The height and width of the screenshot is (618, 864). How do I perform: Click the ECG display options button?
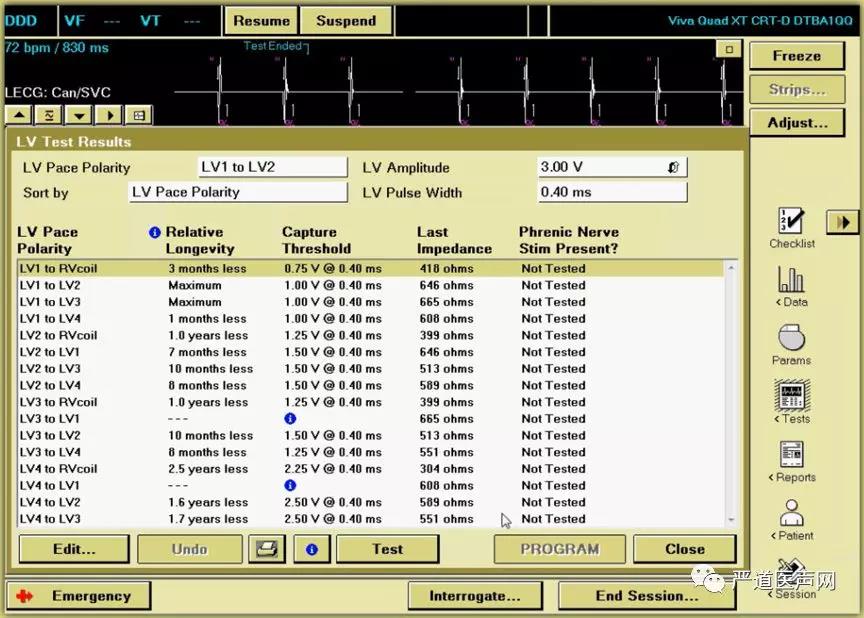point(139,115)
